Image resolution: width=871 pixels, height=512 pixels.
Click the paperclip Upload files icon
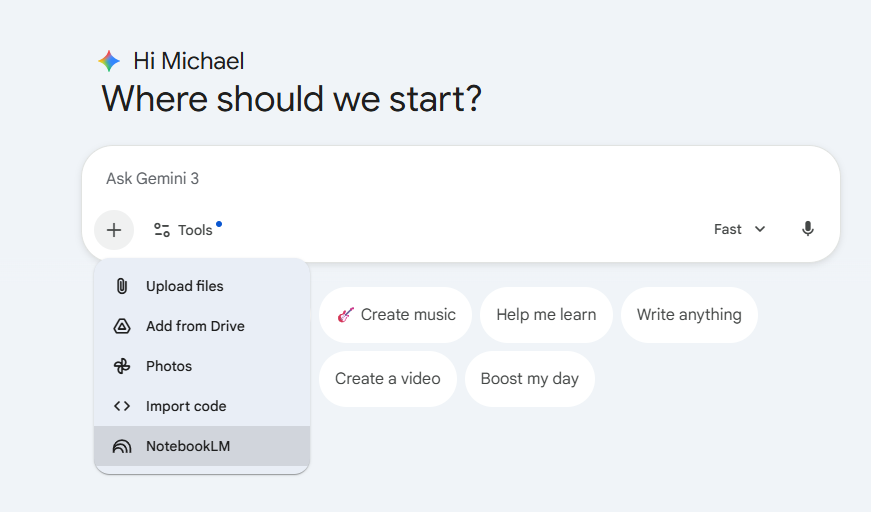coord(122,286)
